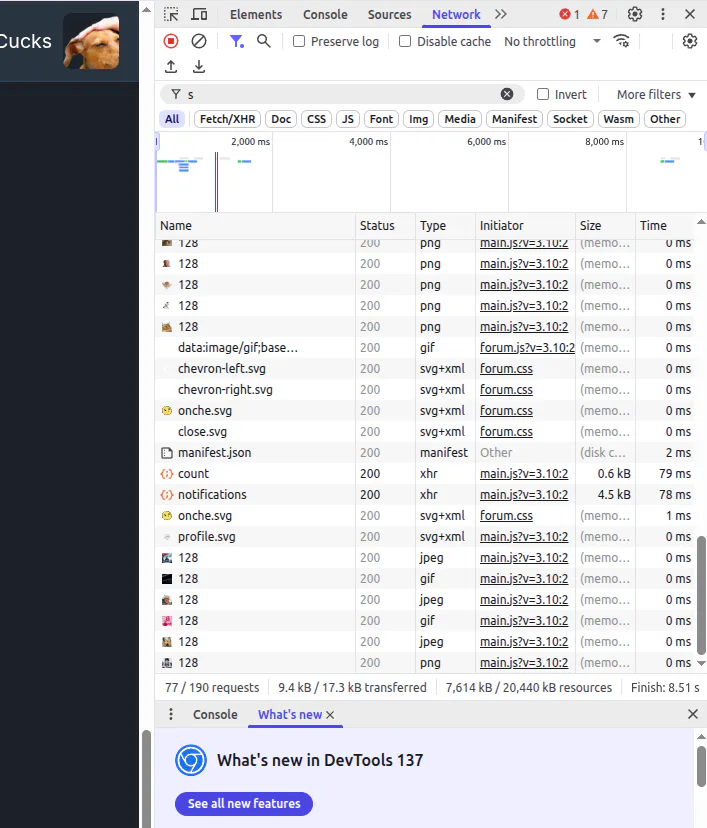Filter requests by Fetch/XHR
This screenshot has height=828, width=707.
point(228,119)
